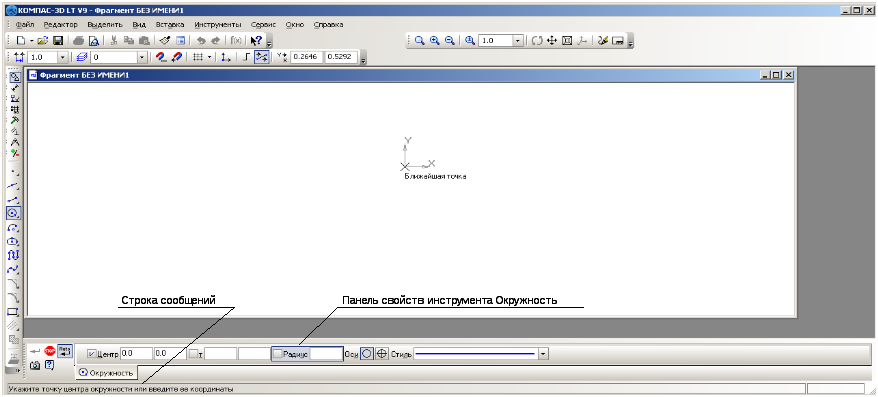
Task: Click the Y coordinate field 0.5292
Action: 341,57
